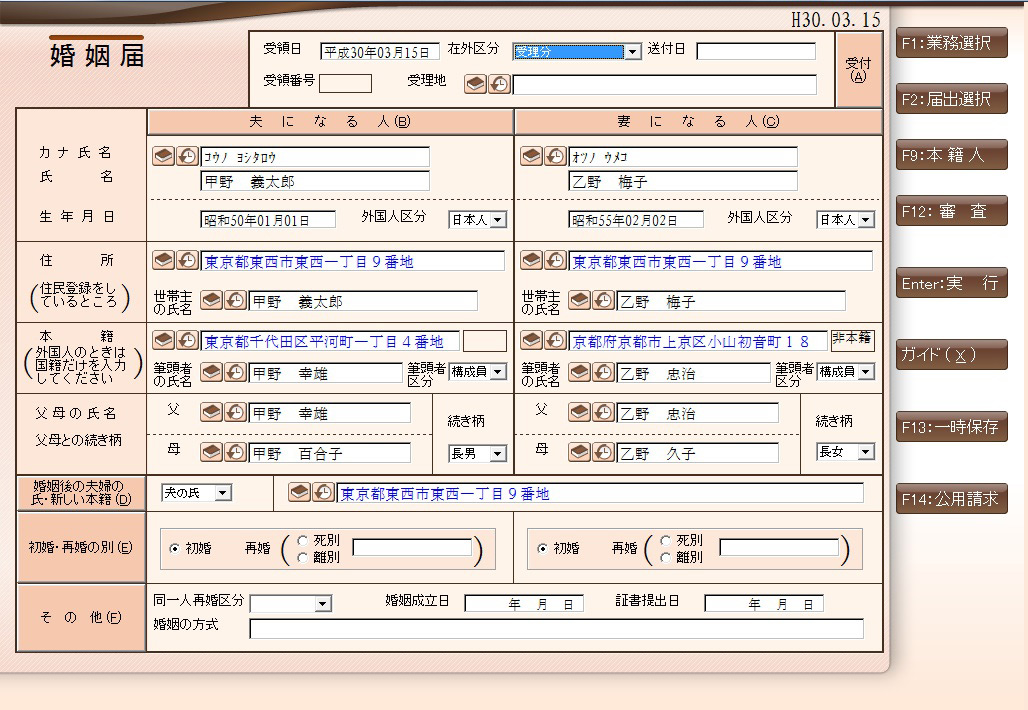Screen dimensions: 1028x710
Task: Click the 婚姻の方式 text field
Action: click(557, 629)
